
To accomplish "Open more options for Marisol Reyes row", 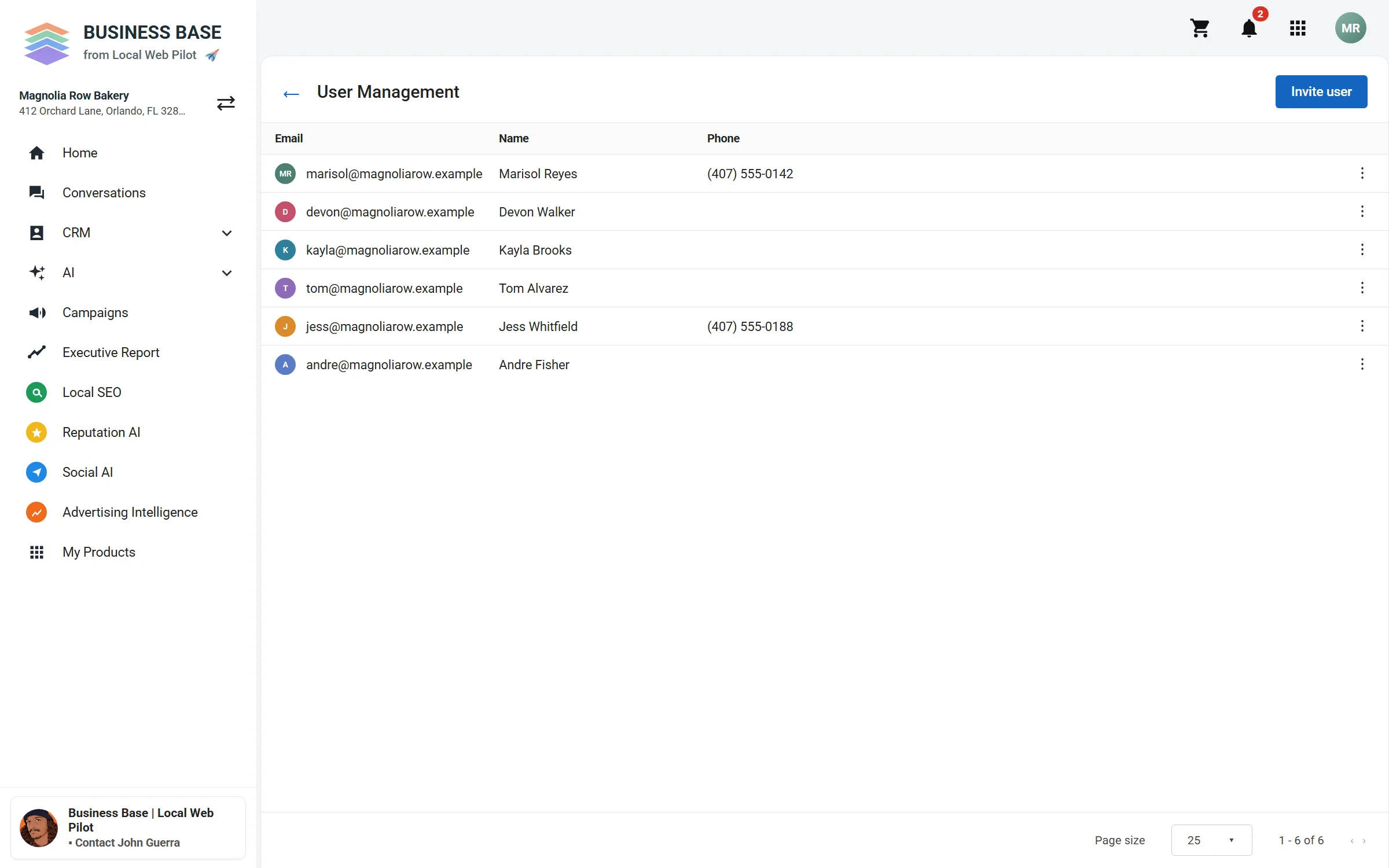I will (1362, 174).
